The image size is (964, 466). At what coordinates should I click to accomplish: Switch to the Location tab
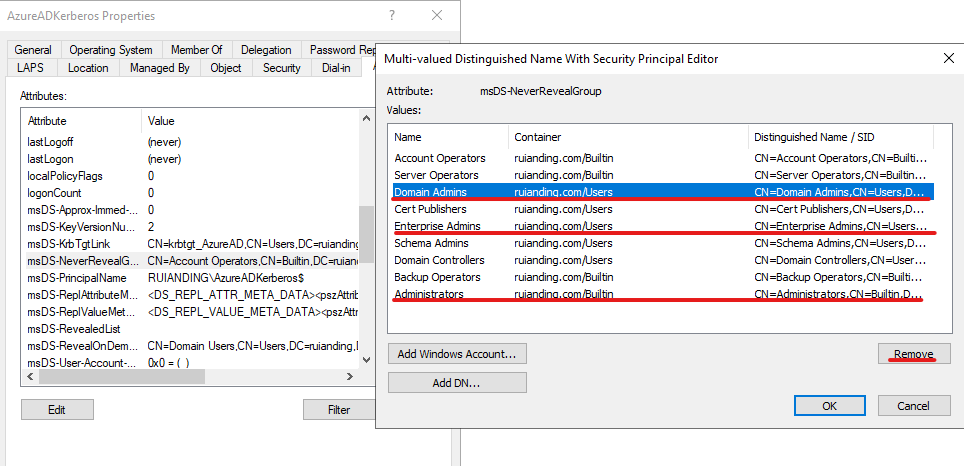pos(88,68)
